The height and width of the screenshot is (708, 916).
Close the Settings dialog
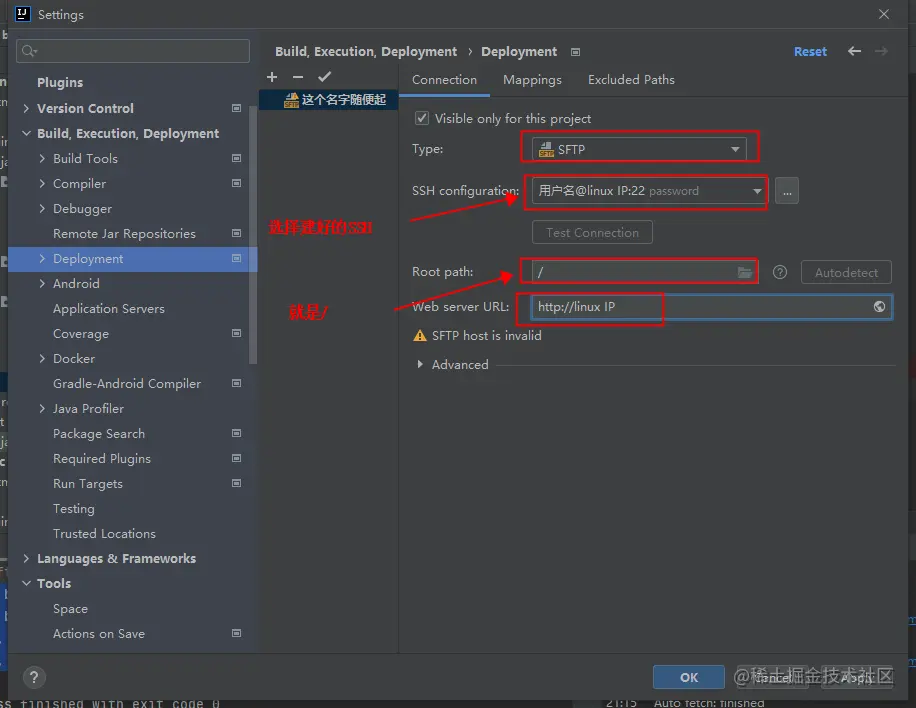(884, 14)
